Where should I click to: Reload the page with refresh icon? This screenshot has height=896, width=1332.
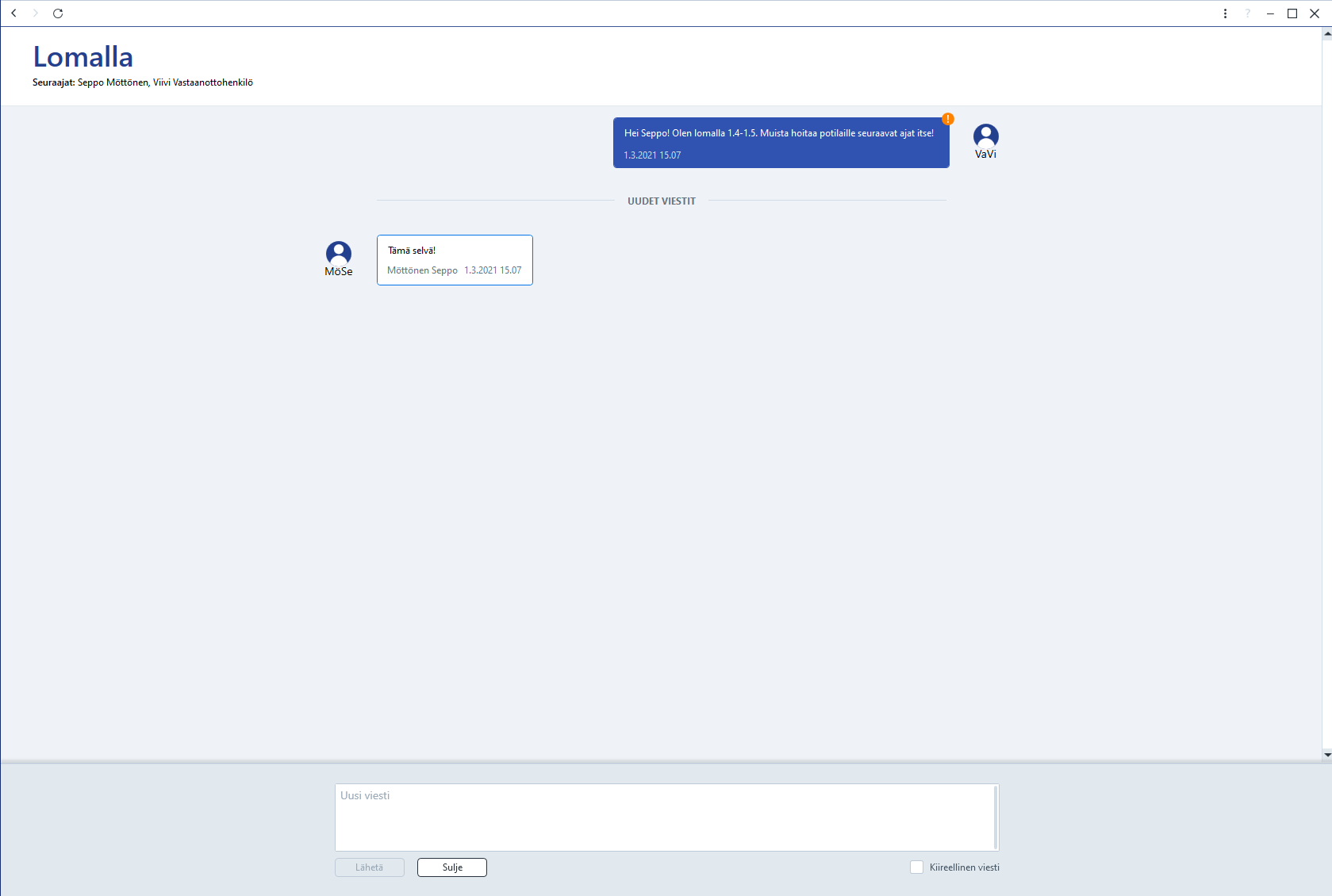pyautogui.click(x=58, y=13)
